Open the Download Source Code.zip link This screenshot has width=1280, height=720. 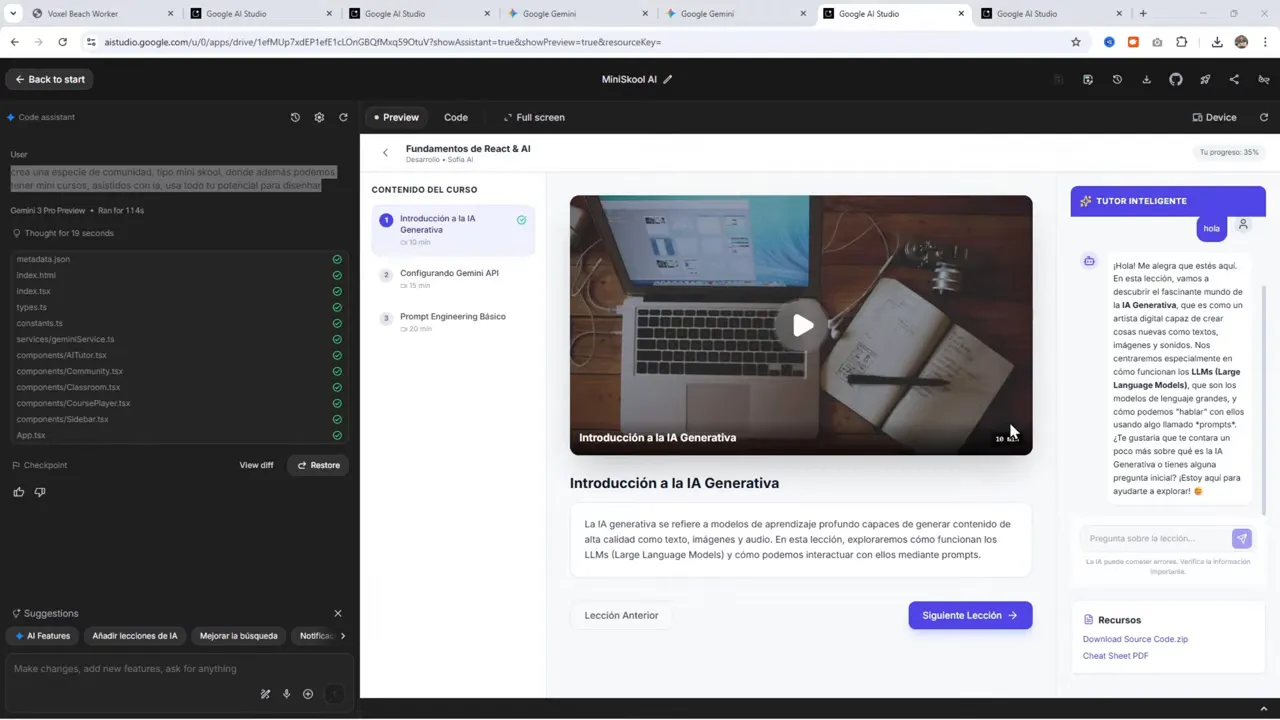1135,639
